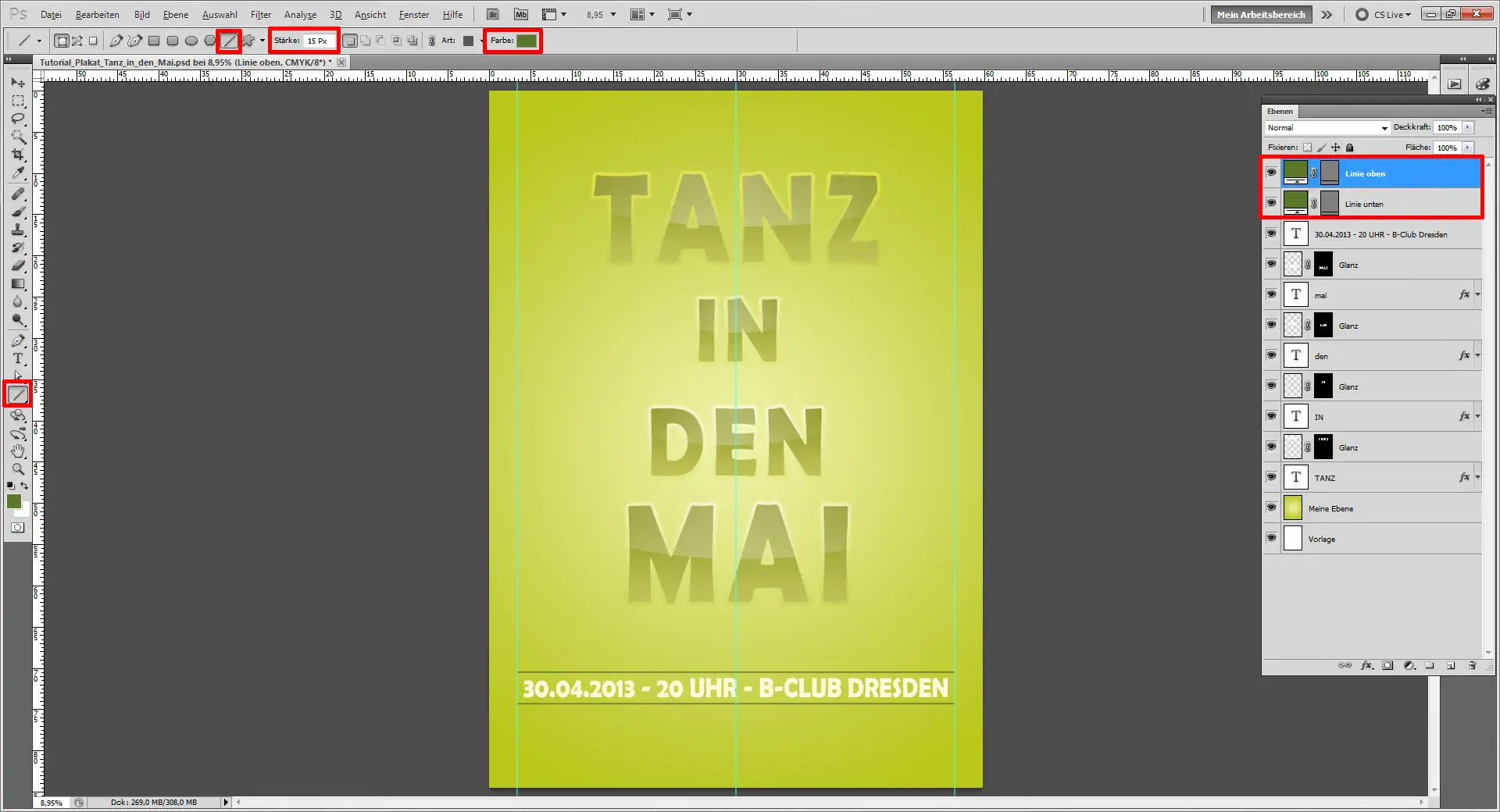Click the New Layer icon in Layers panel
The width and height of the screenshot is (1500, 812).
click(1452, 665)
